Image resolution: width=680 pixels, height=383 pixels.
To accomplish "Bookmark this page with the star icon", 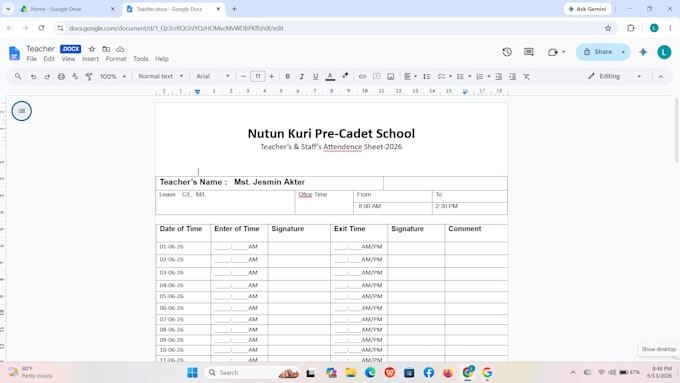I will pyautogui.click(x=608, y=28).
